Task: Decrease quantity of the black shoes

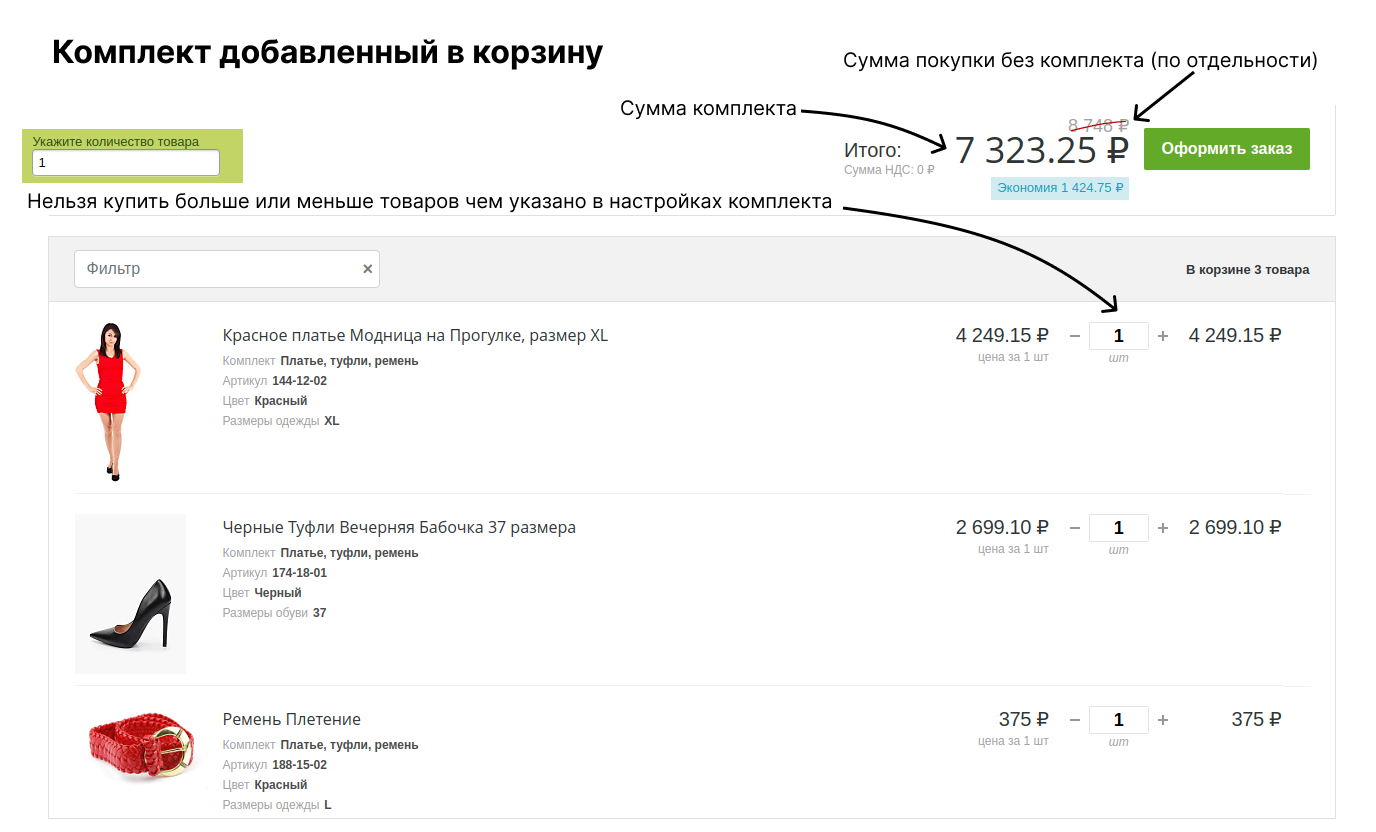Action: [1075, 528]
